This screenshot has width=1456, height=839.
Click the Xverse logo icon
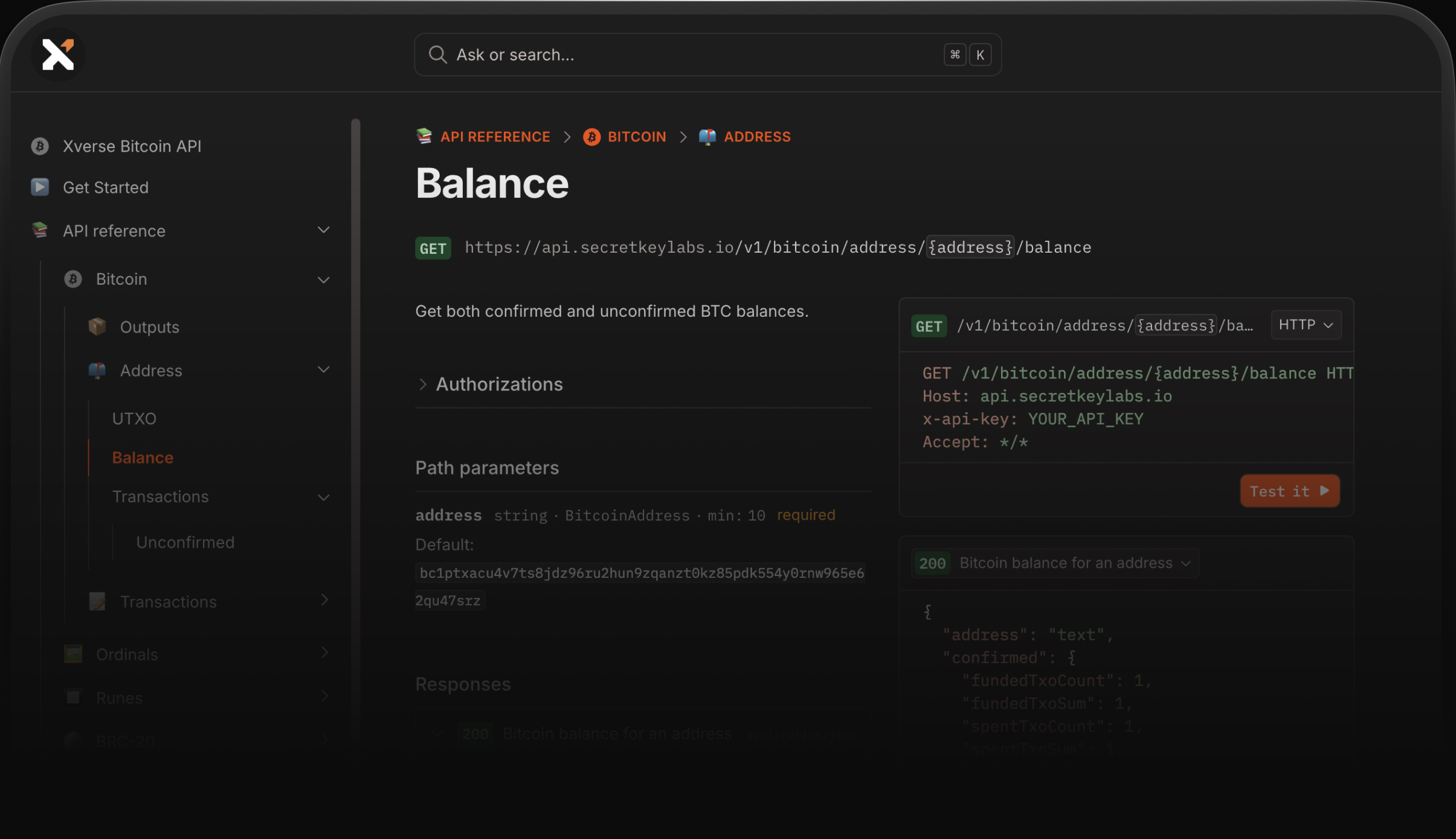click(x=57, y=54)
